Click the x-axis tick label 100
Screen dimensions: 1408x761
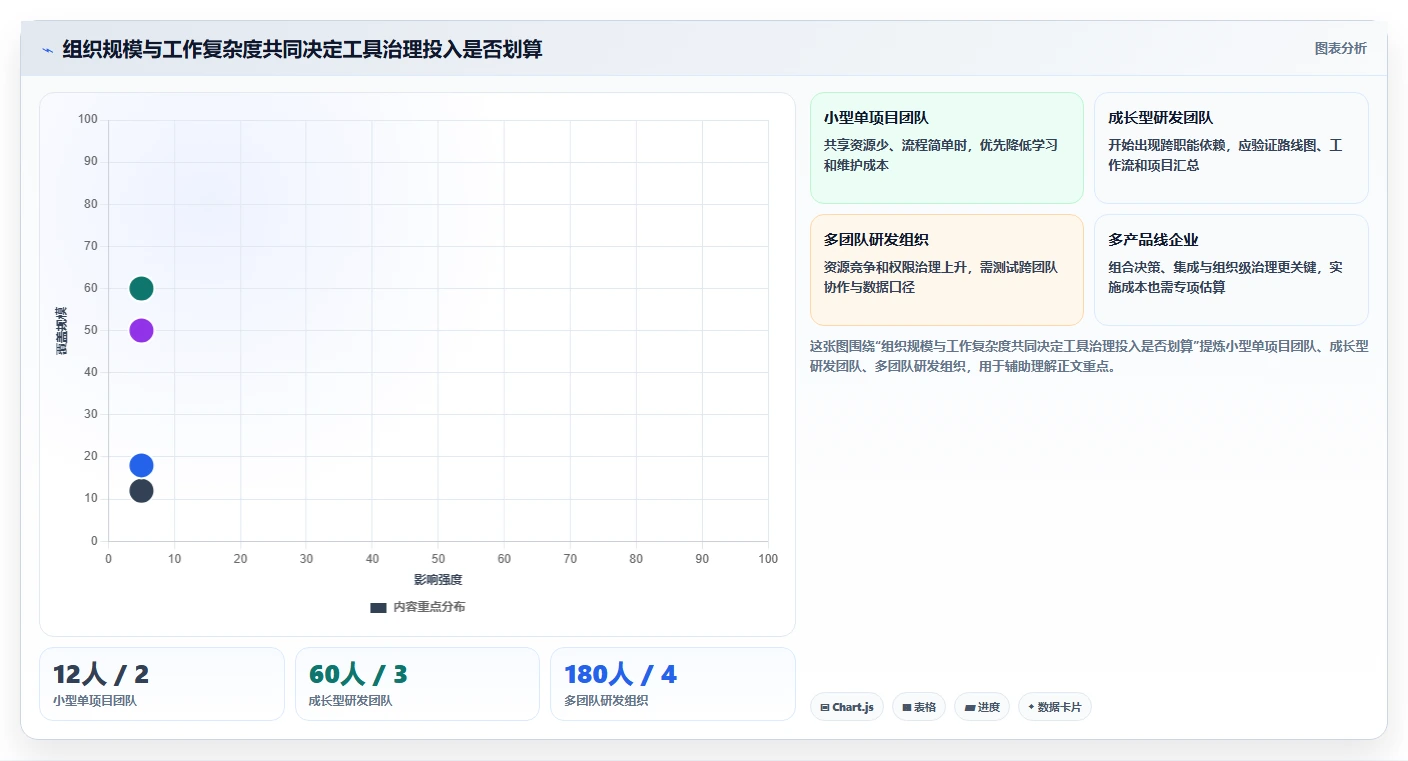point(768,559)
